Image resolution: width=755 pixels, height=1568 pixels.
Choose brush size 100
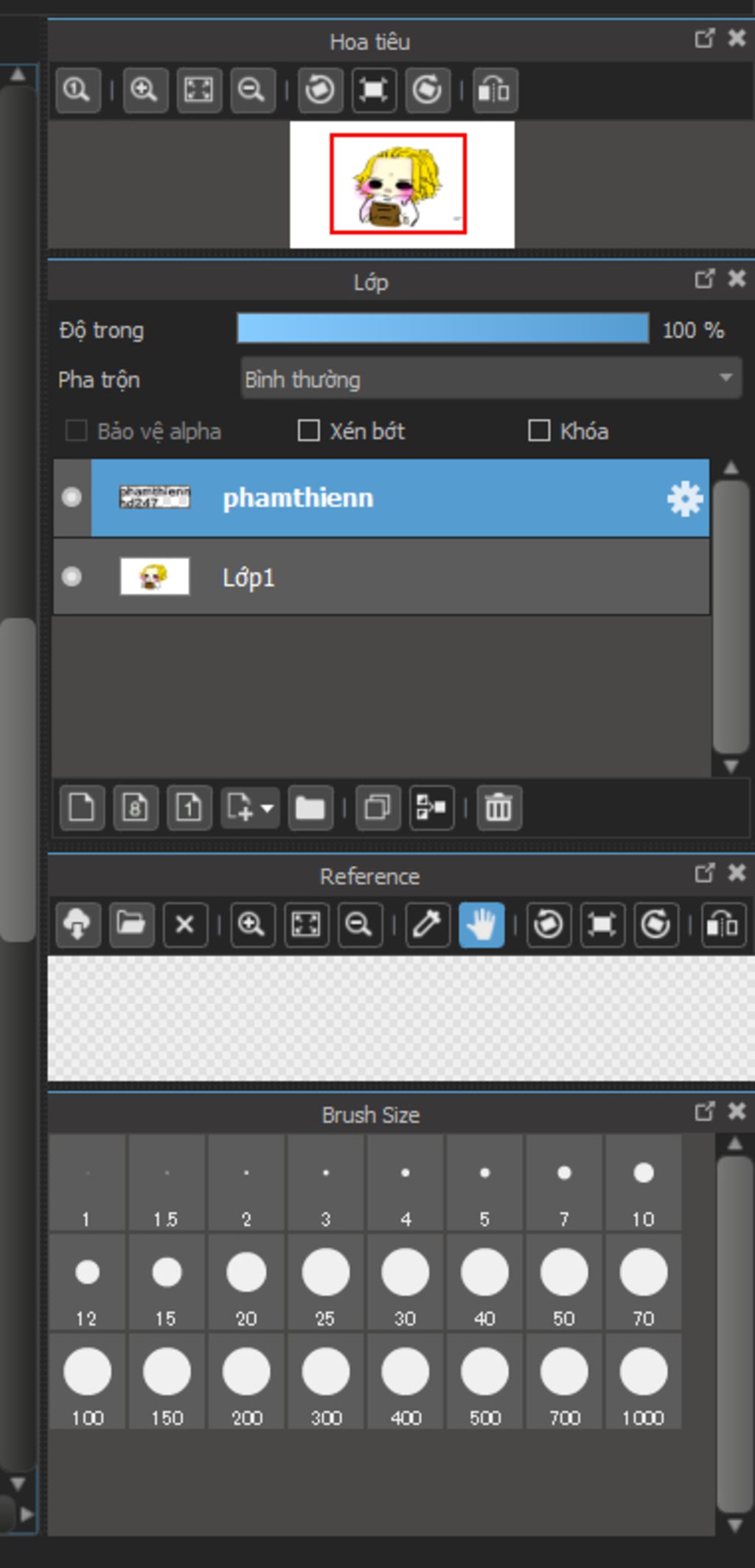click(87, 1381)
